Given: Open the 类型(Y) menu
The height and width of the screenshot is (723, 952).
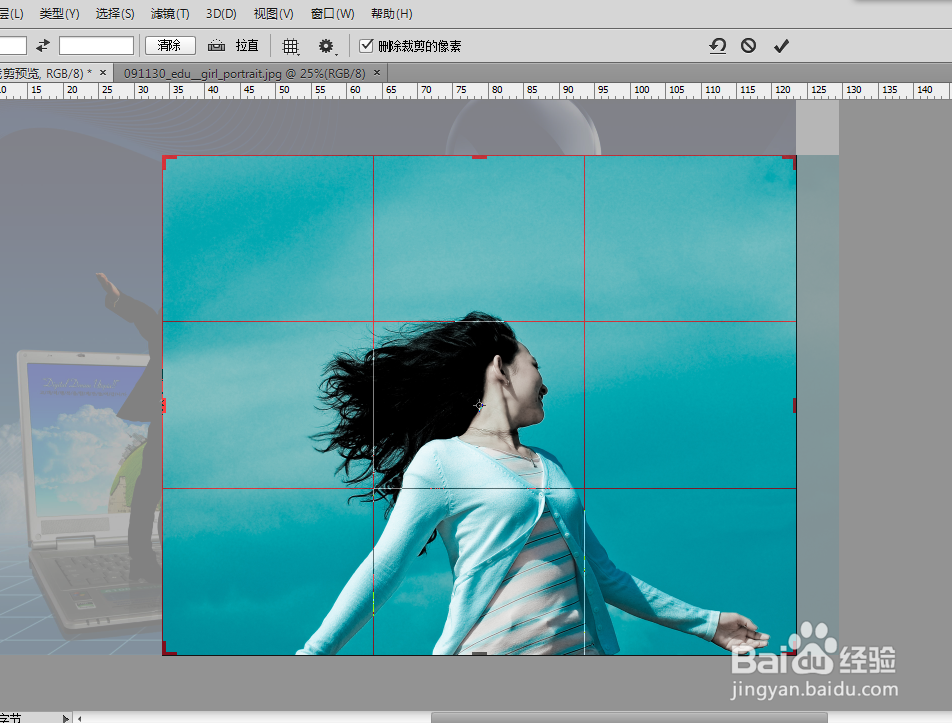Looking at the screenshot, I should [59, 13].
